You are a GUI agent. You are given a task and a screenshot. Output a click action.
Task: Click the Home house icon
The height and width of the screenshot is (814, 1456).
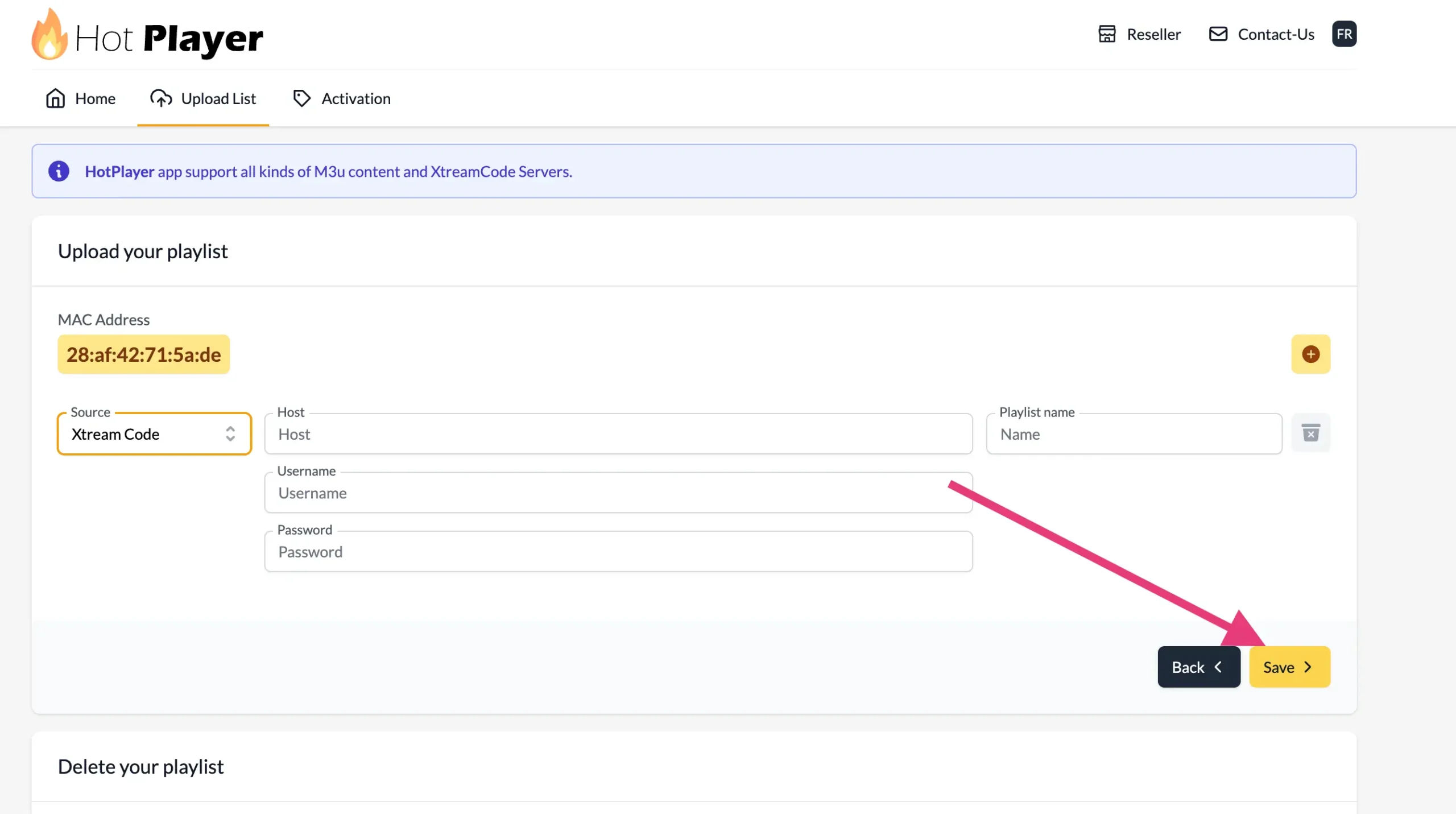click(55, 98)
